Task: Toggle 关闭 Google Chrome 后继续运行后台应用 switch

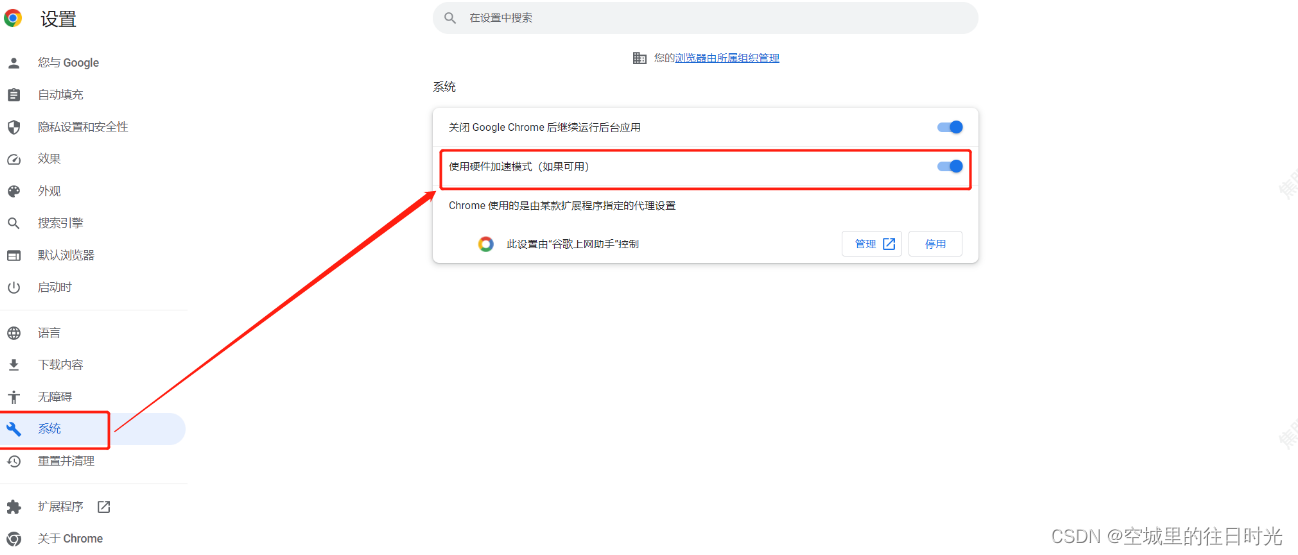Action: 950,127
